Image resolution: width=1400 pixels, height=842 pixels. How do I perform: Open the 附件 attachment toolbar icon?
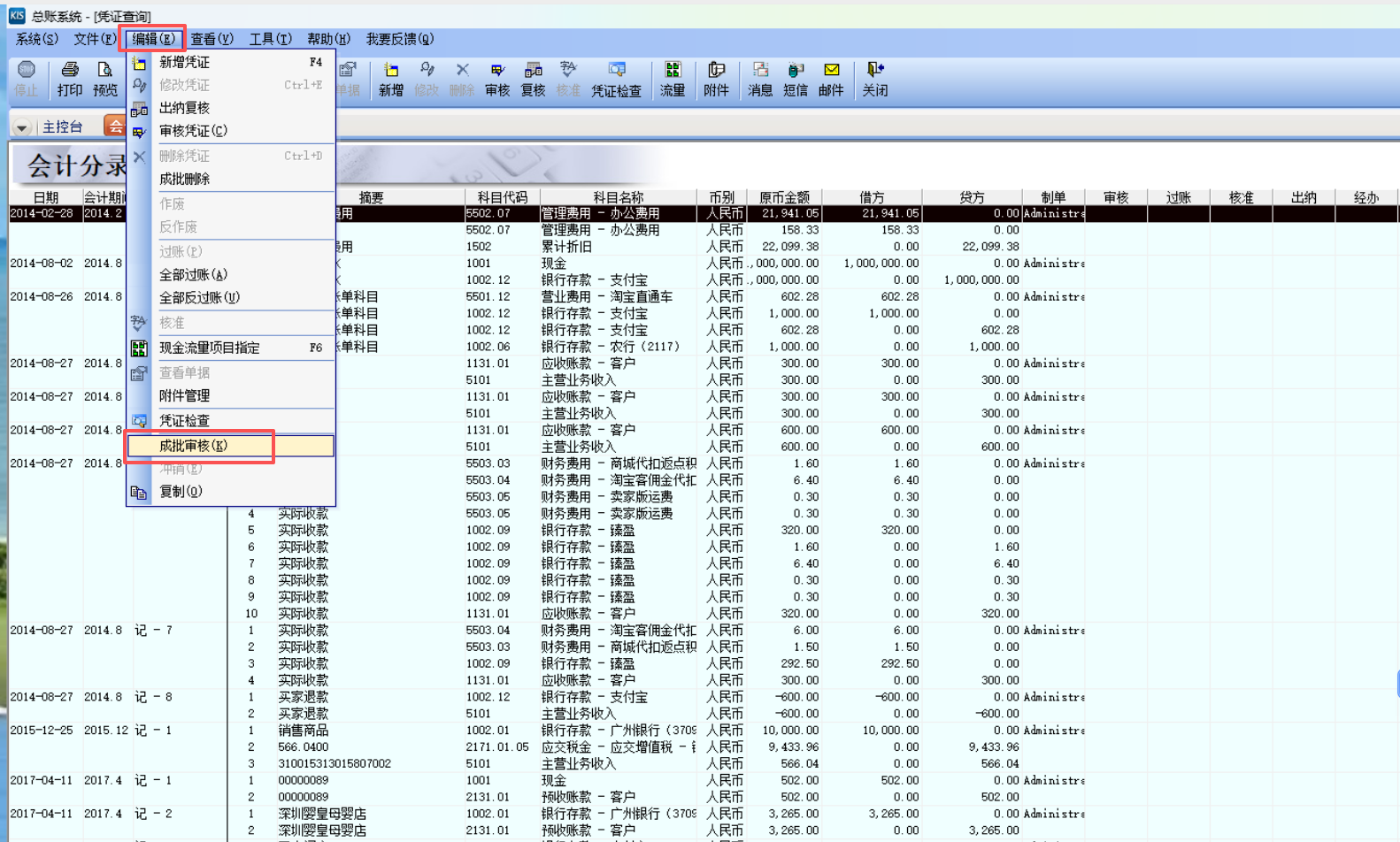[x=716, y=78]
